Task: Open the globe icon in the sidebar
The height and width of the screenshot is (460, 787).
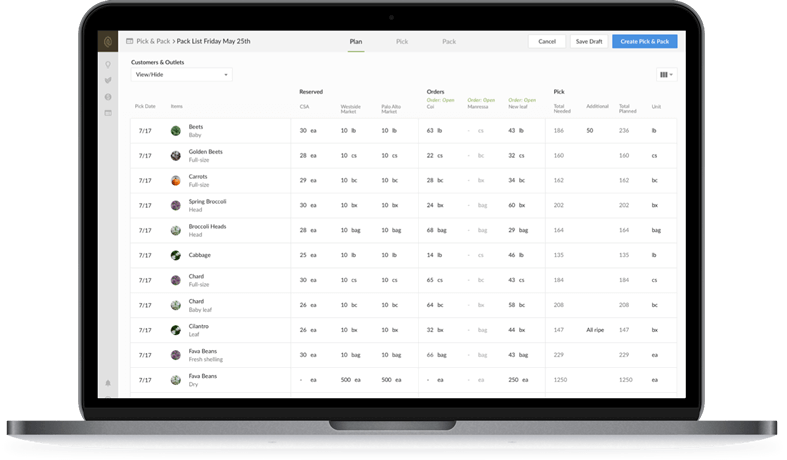Action: coord(108,97)
